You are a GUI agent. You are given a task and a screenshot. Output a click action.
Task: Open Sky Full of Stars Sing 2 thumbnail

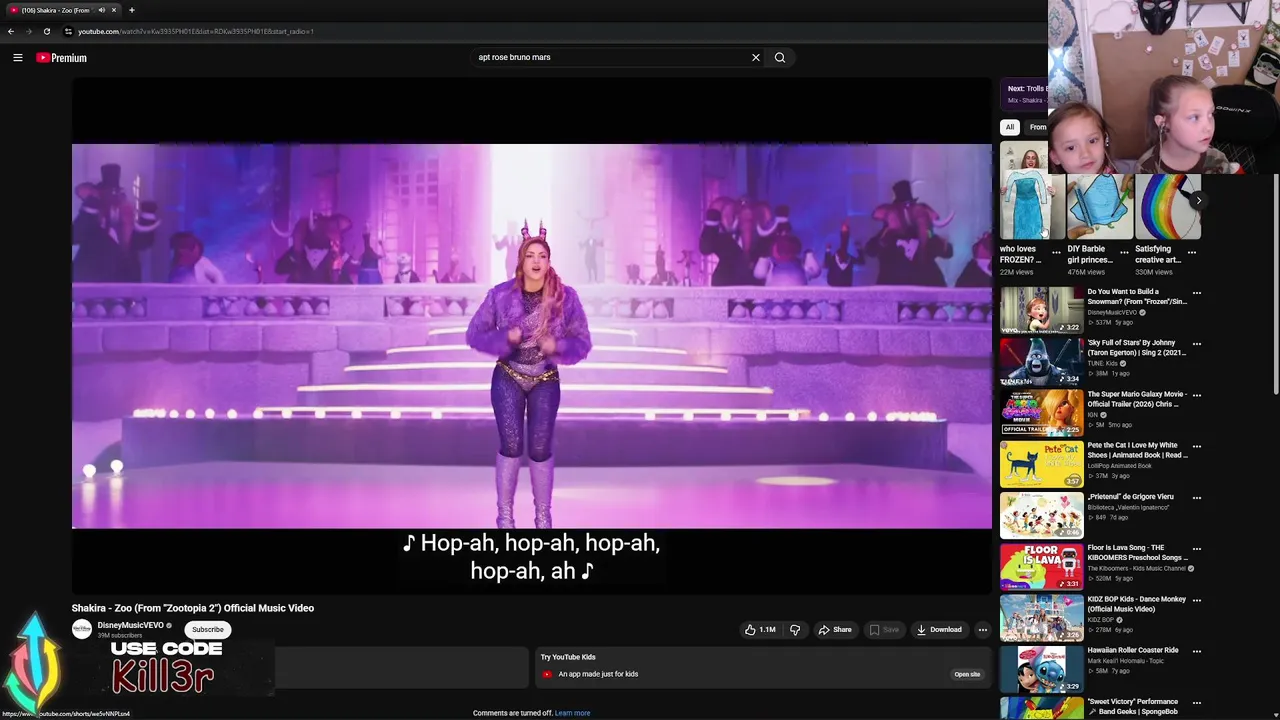1041,361
